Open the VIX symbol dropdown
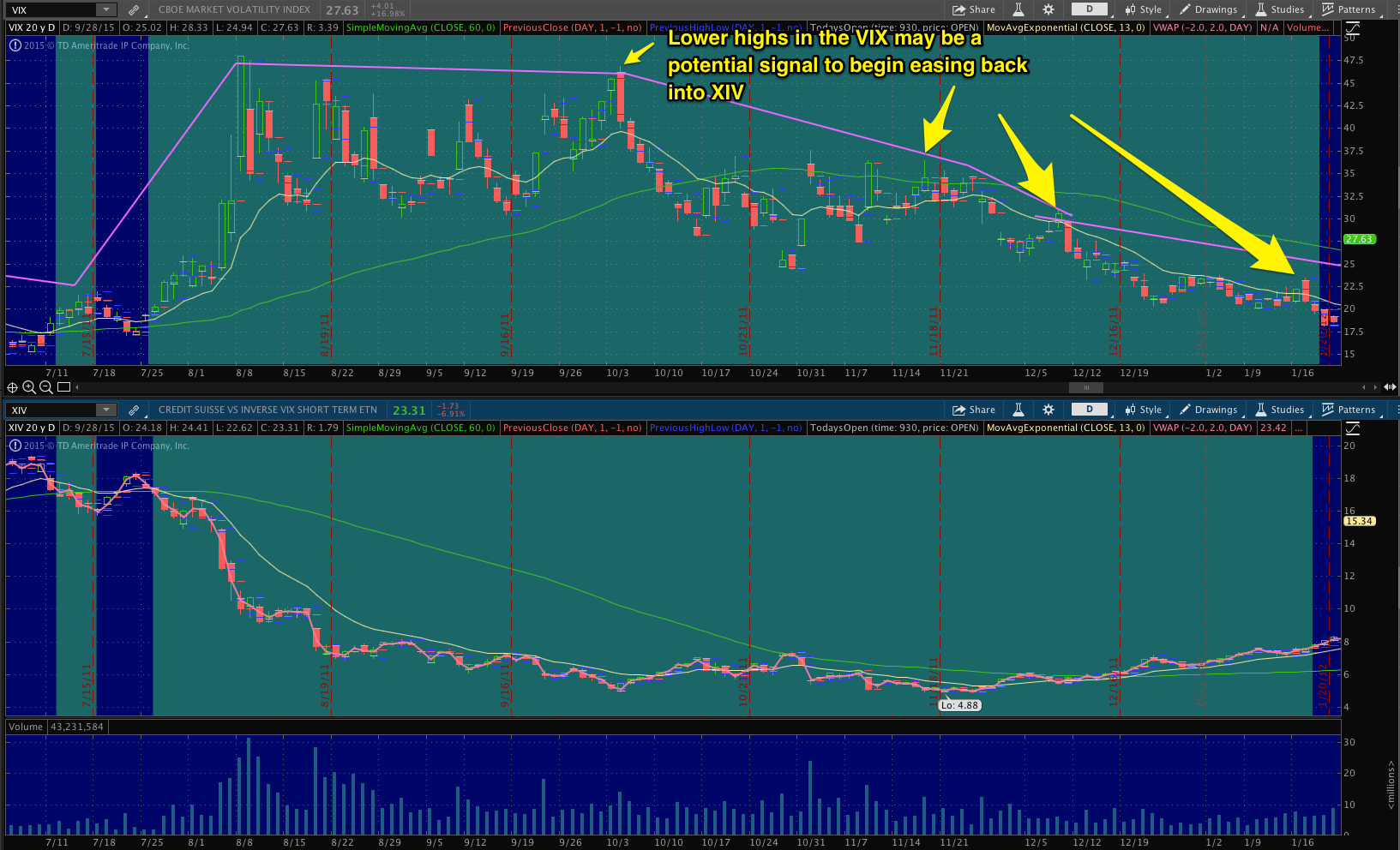The height and width of the screenshot is (850, 1400). (106, 10)
